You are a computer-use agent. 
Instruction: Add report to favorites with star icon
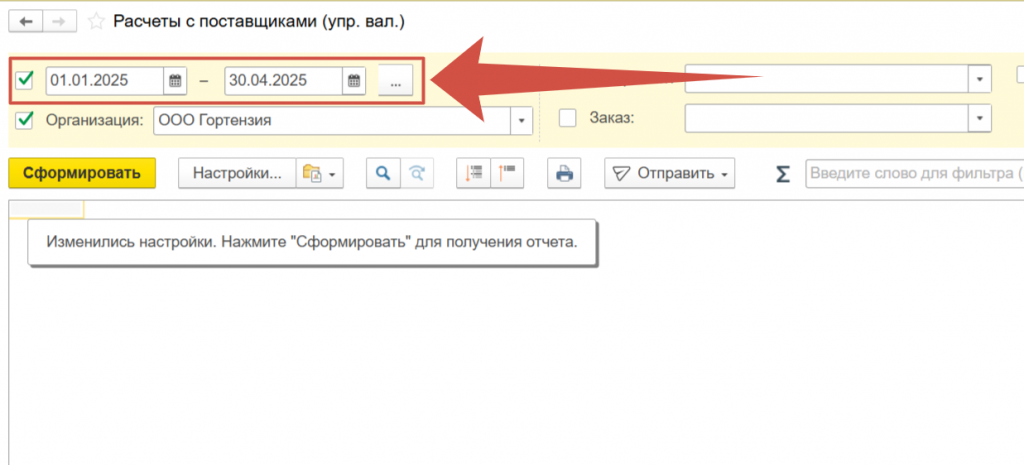pos(96,20)
